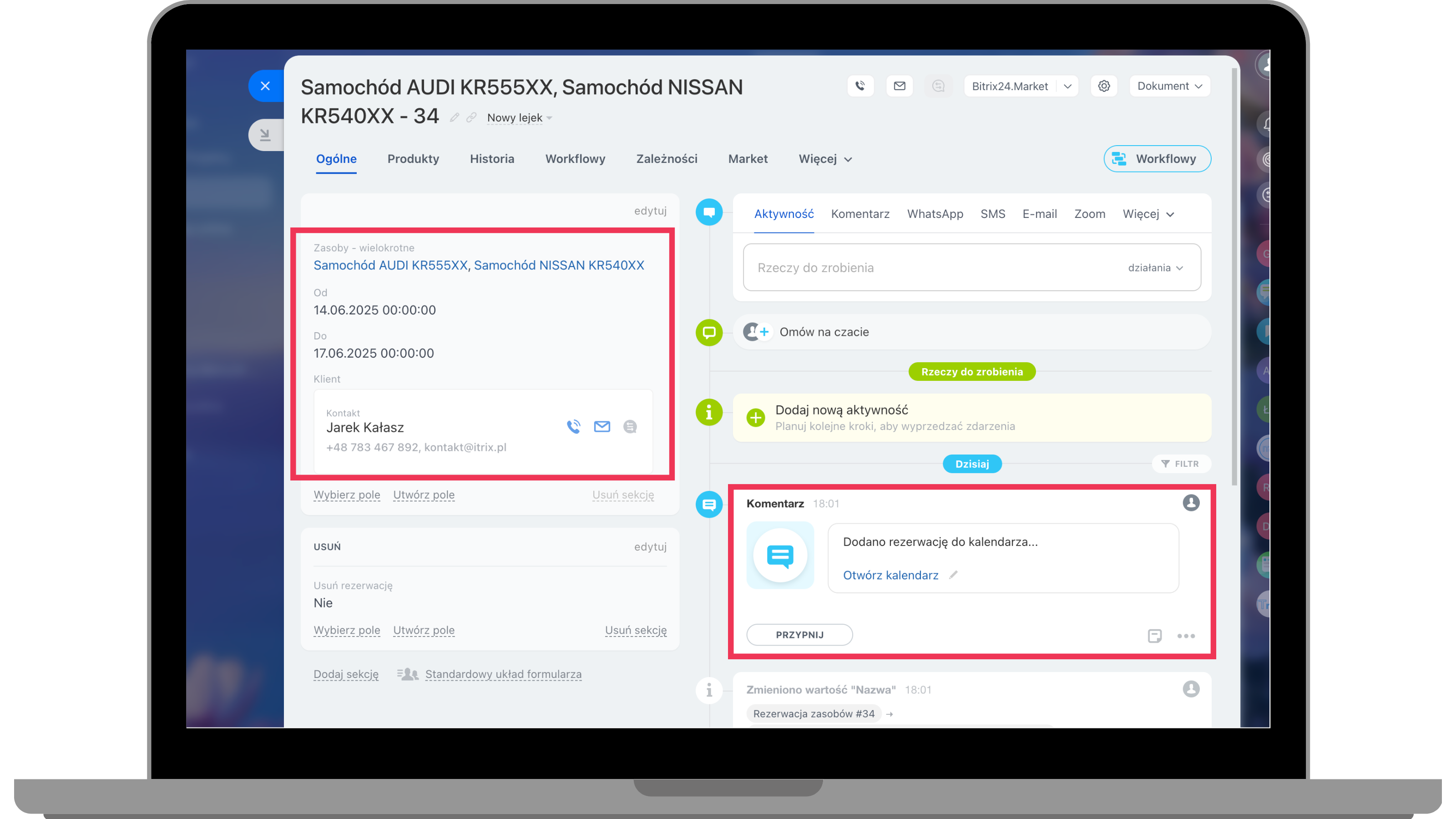Viewport: 1456px width, 819px height.
Task: Expand Więcej in activity tab bar
Action: click(1148, 214)
